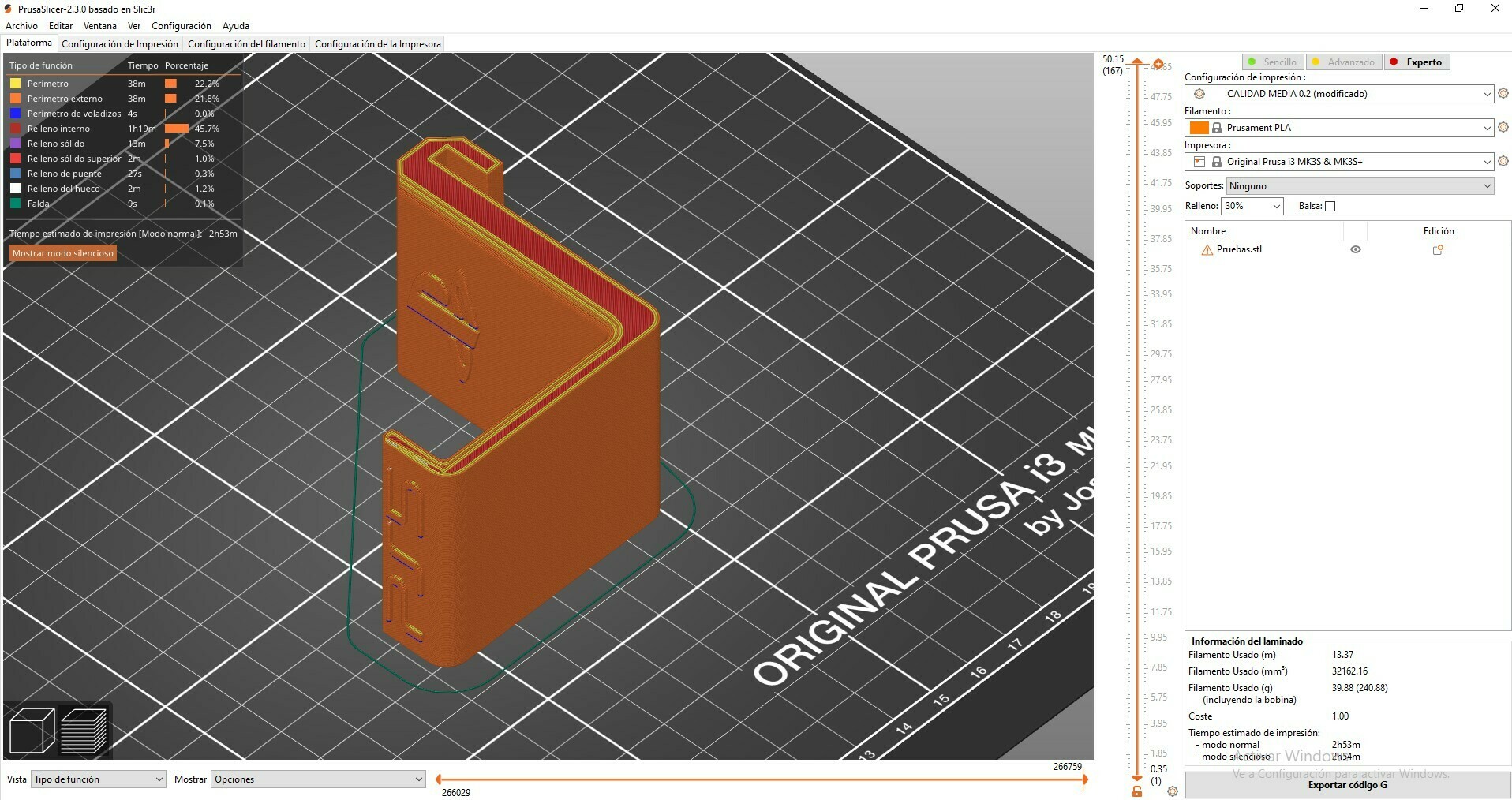The image size is (1512, 800).
Task: Switch to the 3D editor view cube
Action: (x=32, y=731)
